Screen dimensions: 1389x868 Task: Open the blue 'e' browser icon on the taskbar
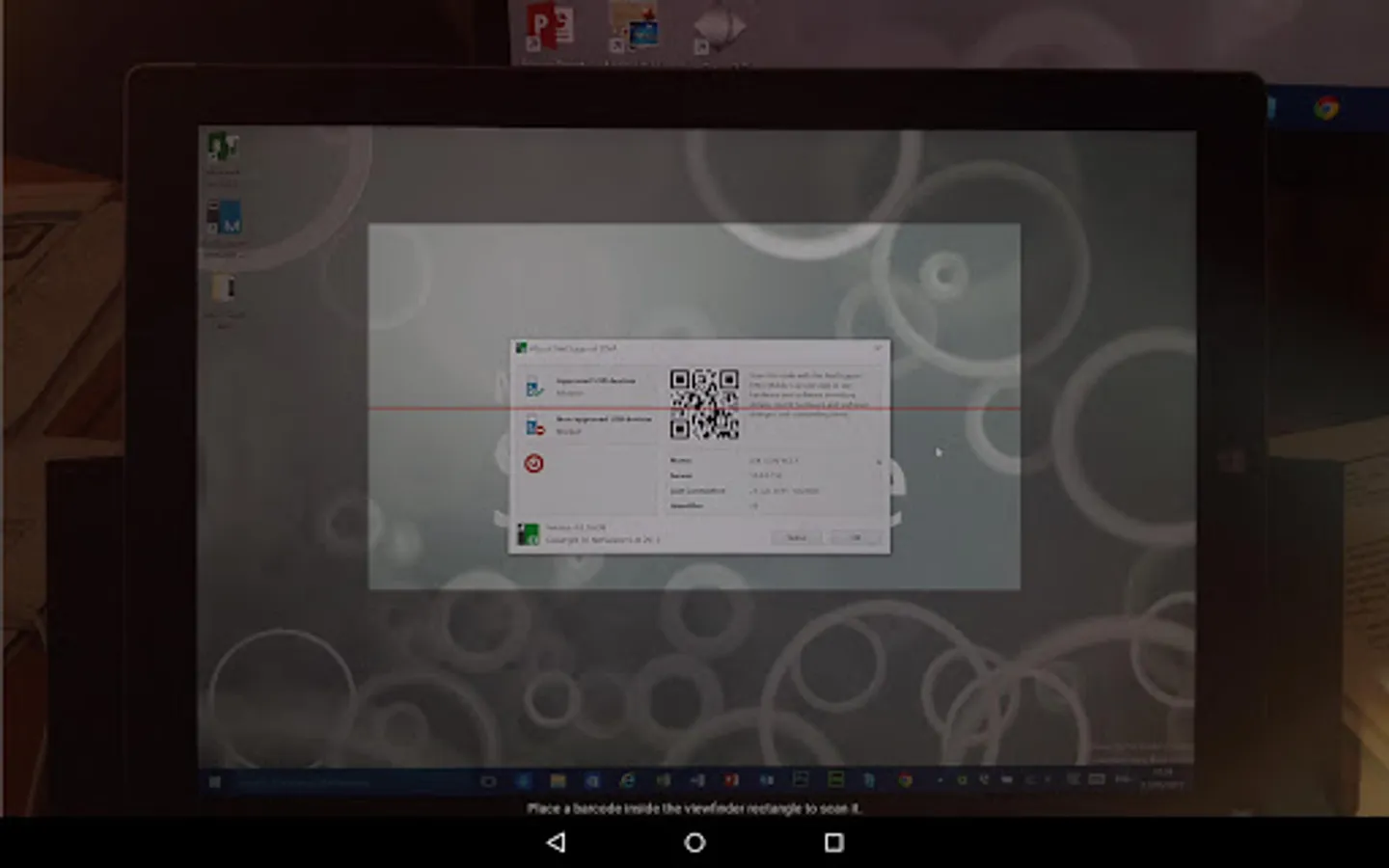tap(628, 779)
